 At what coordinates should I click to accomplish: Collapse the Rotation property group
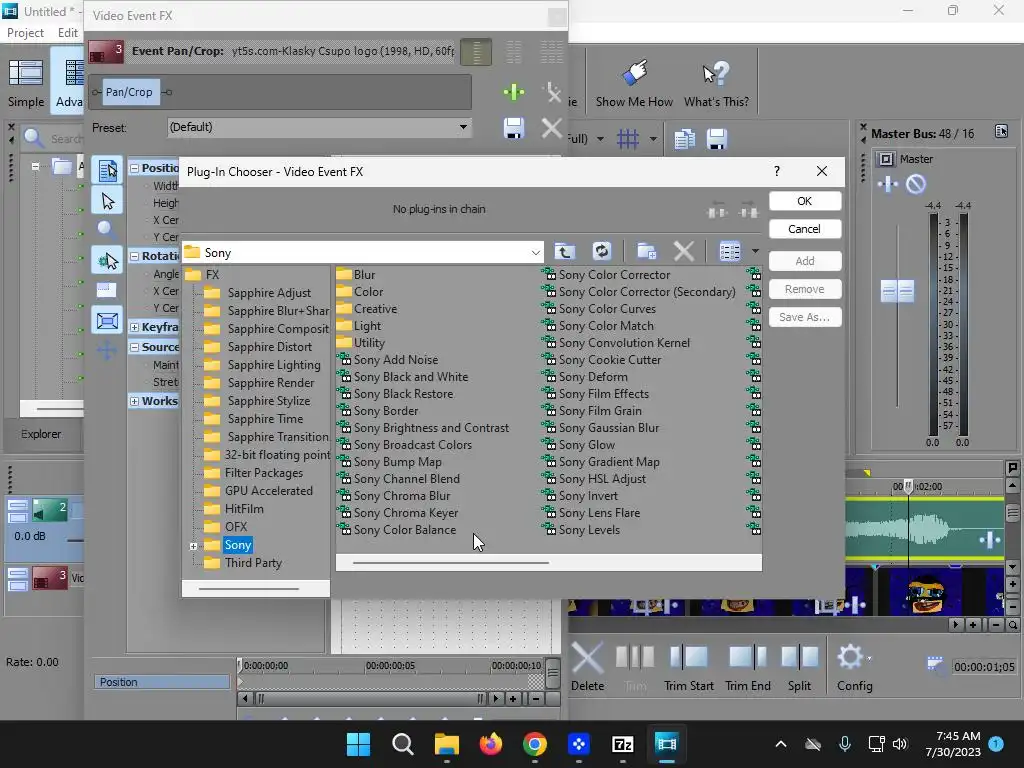[134, 256]
